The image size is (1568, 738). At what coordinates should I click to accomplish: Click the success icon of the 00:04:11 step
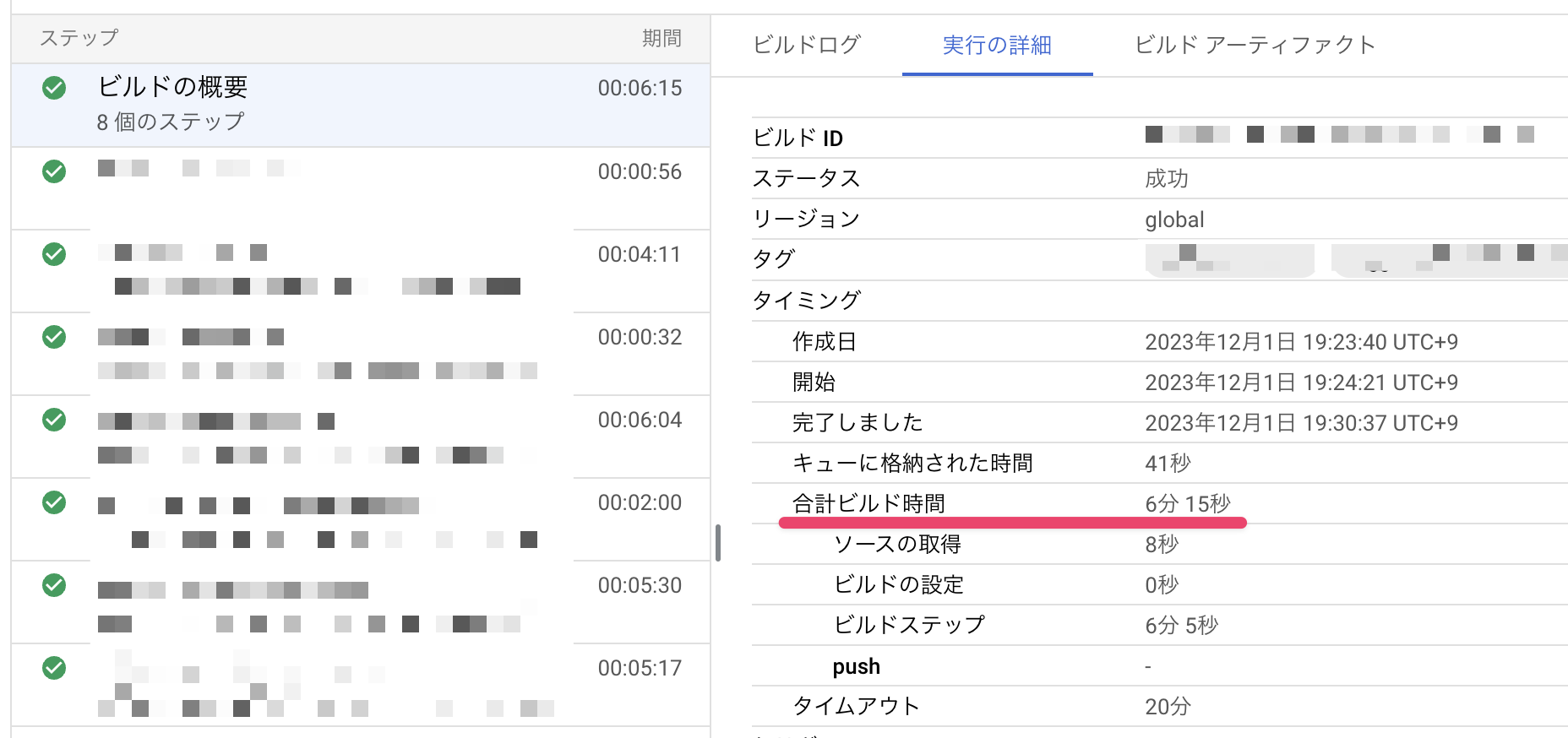[x=54, y=254]
